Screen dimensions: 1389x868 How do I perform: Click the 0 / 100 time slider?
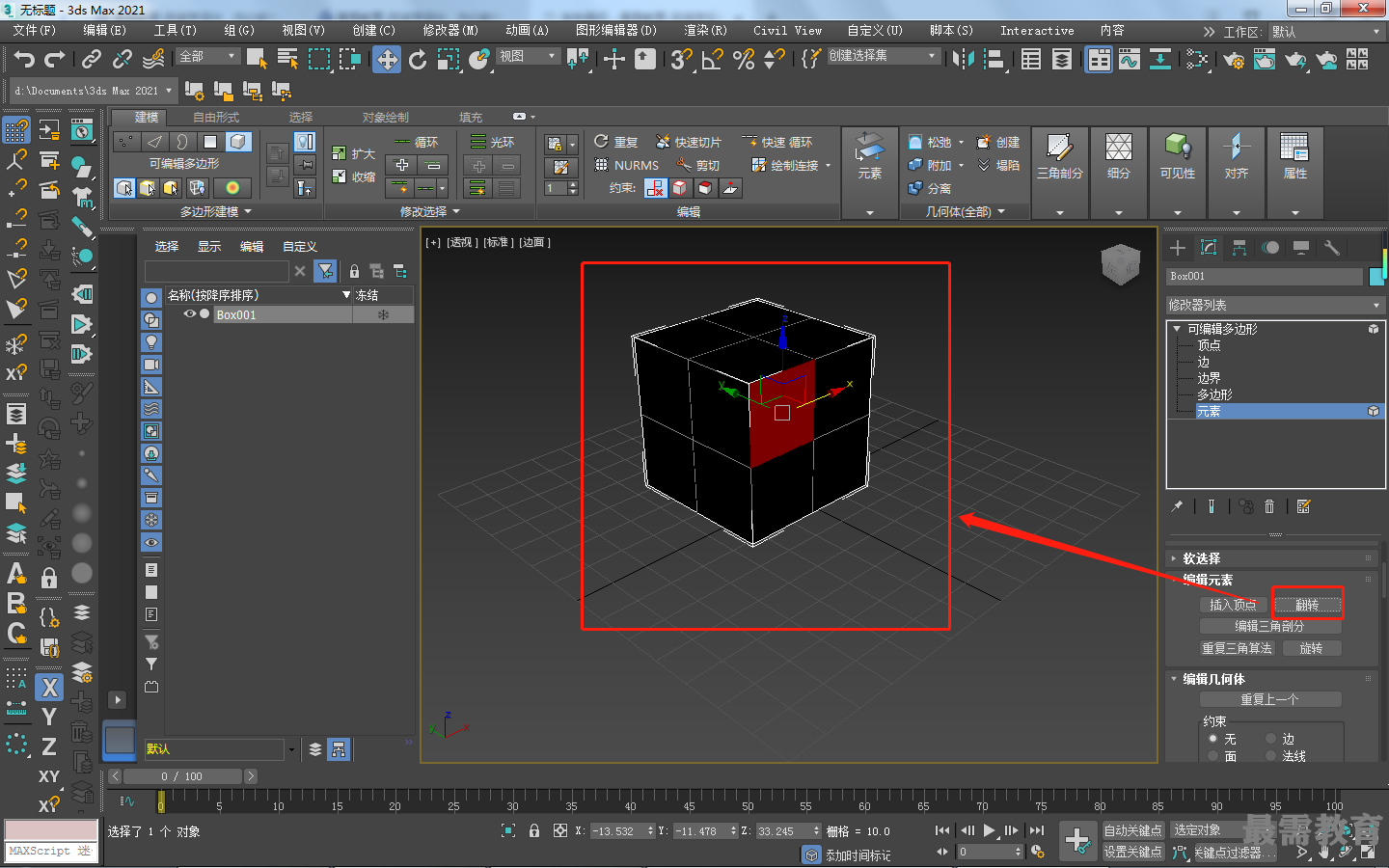[x=182, y=776]
